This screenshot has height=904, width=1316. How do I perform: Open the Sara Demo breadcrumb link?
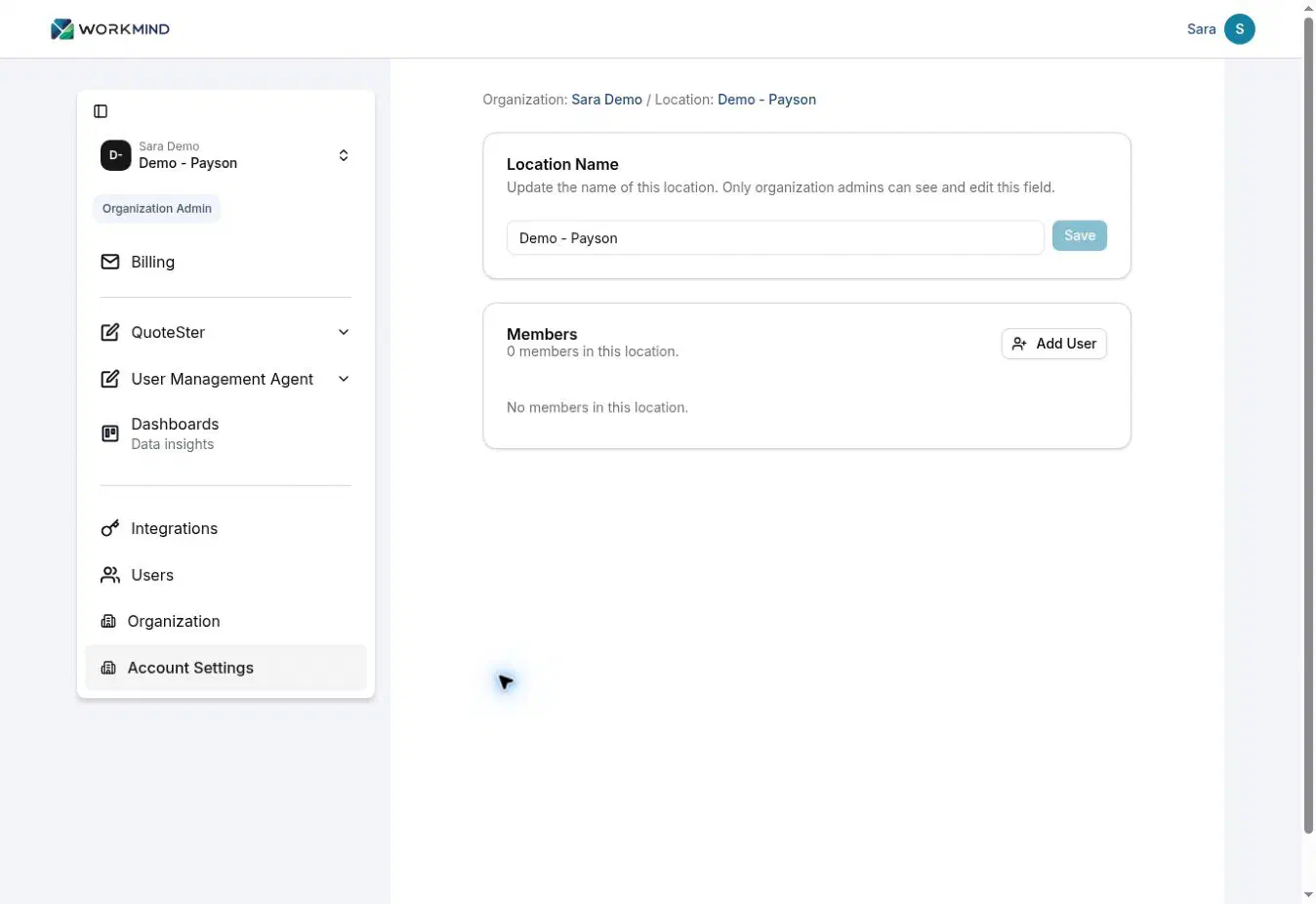607,100
